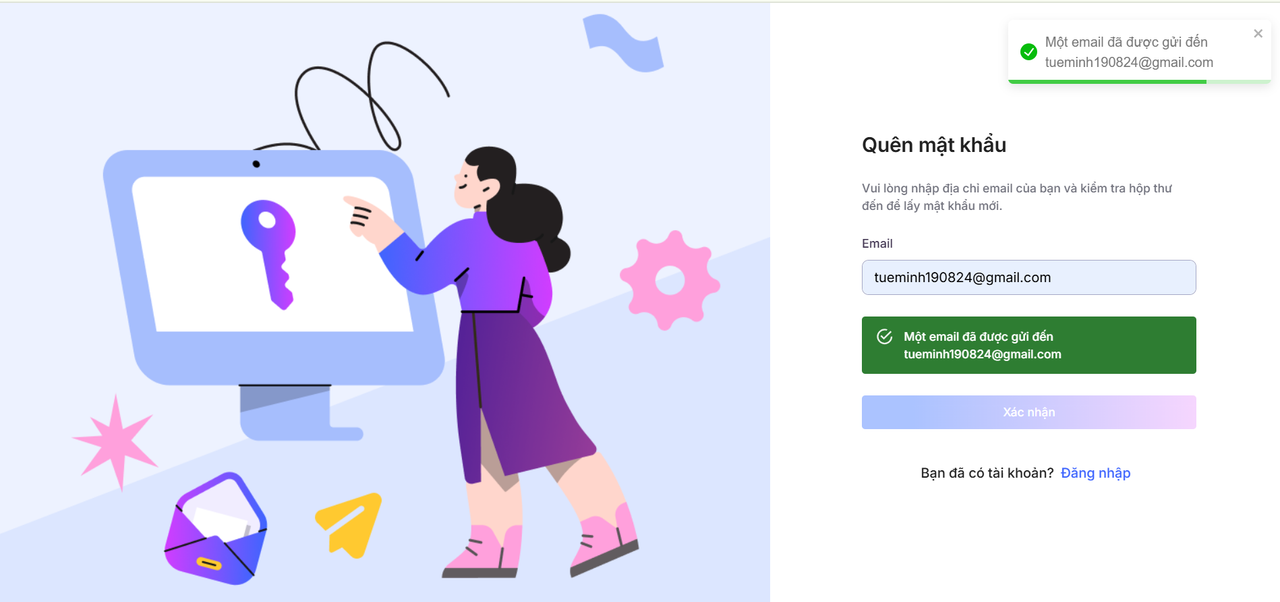Click the password instructions paragraph
Image resolution: width=1280 pixels, height=602 pixels.
tap(1017, 197)
